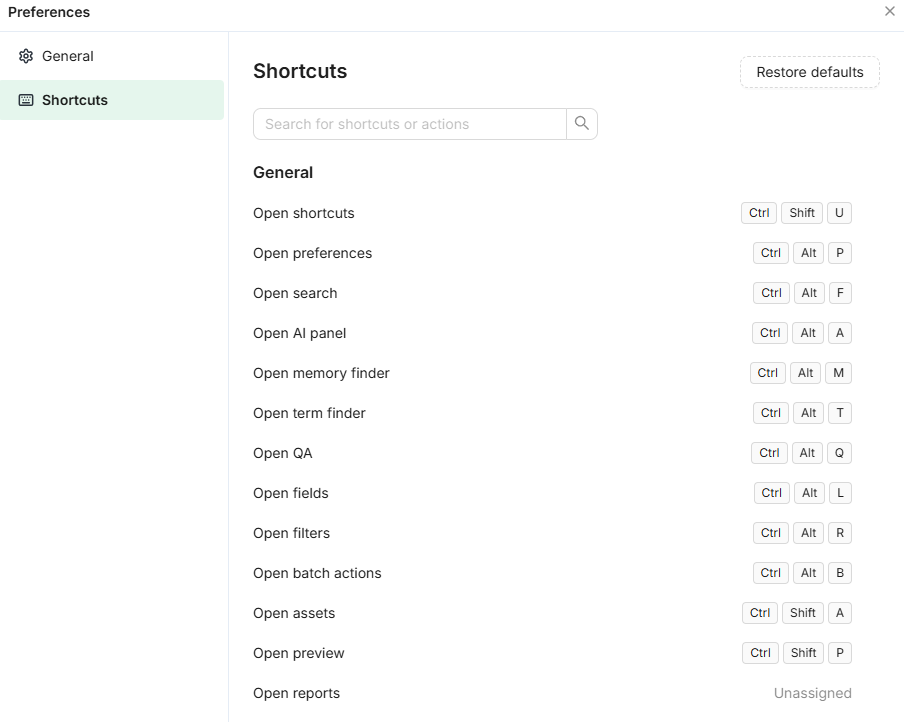This screenshot has width=904, height=722.
Task: Click the R key badge for Open filters
Action: point(839,532)
